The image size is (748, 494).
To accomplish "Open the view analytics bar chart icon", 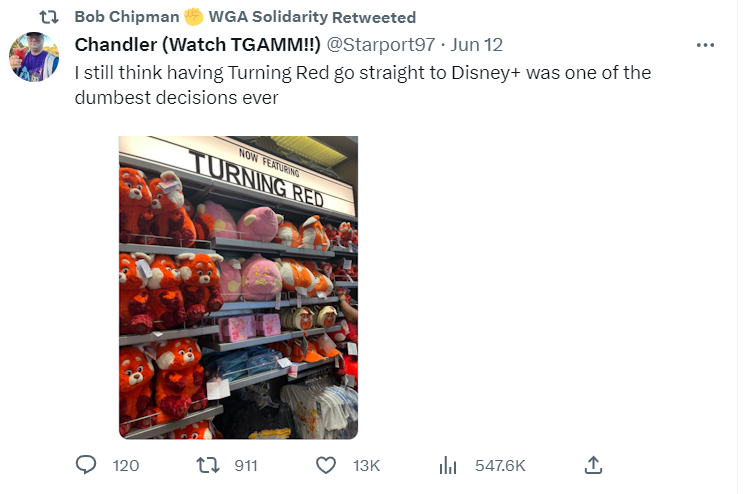I will coord(447,465).
